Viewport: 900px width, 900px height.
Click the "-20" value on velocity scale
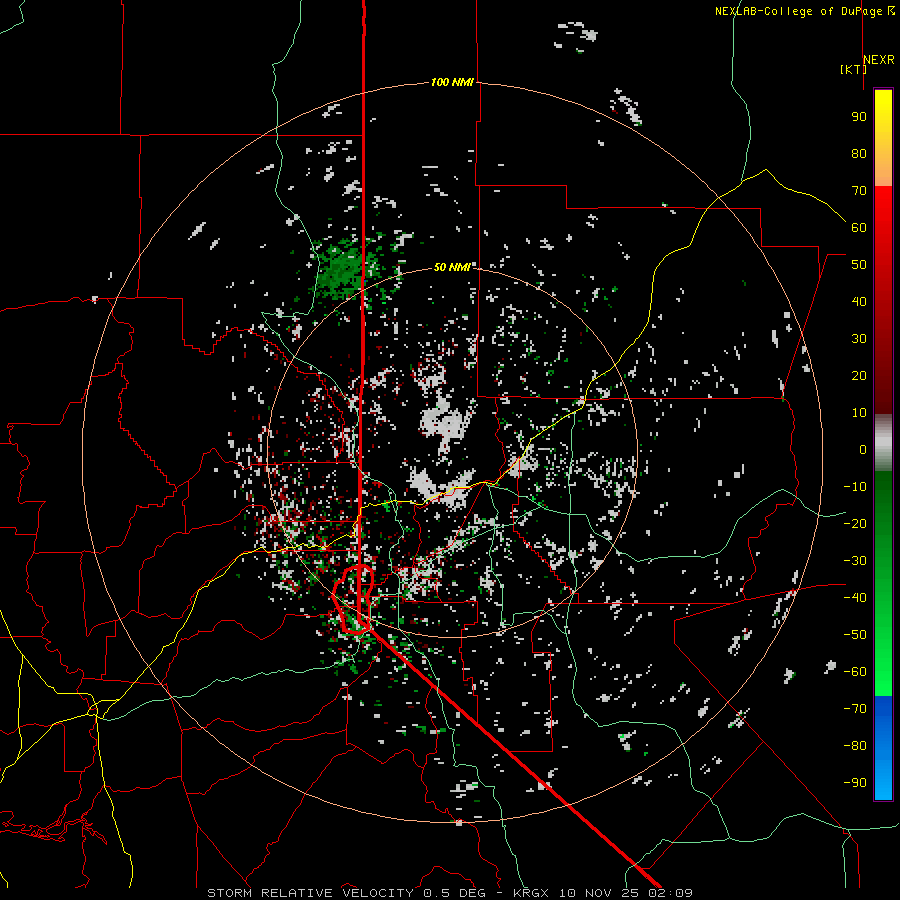[x=855, y=524]
